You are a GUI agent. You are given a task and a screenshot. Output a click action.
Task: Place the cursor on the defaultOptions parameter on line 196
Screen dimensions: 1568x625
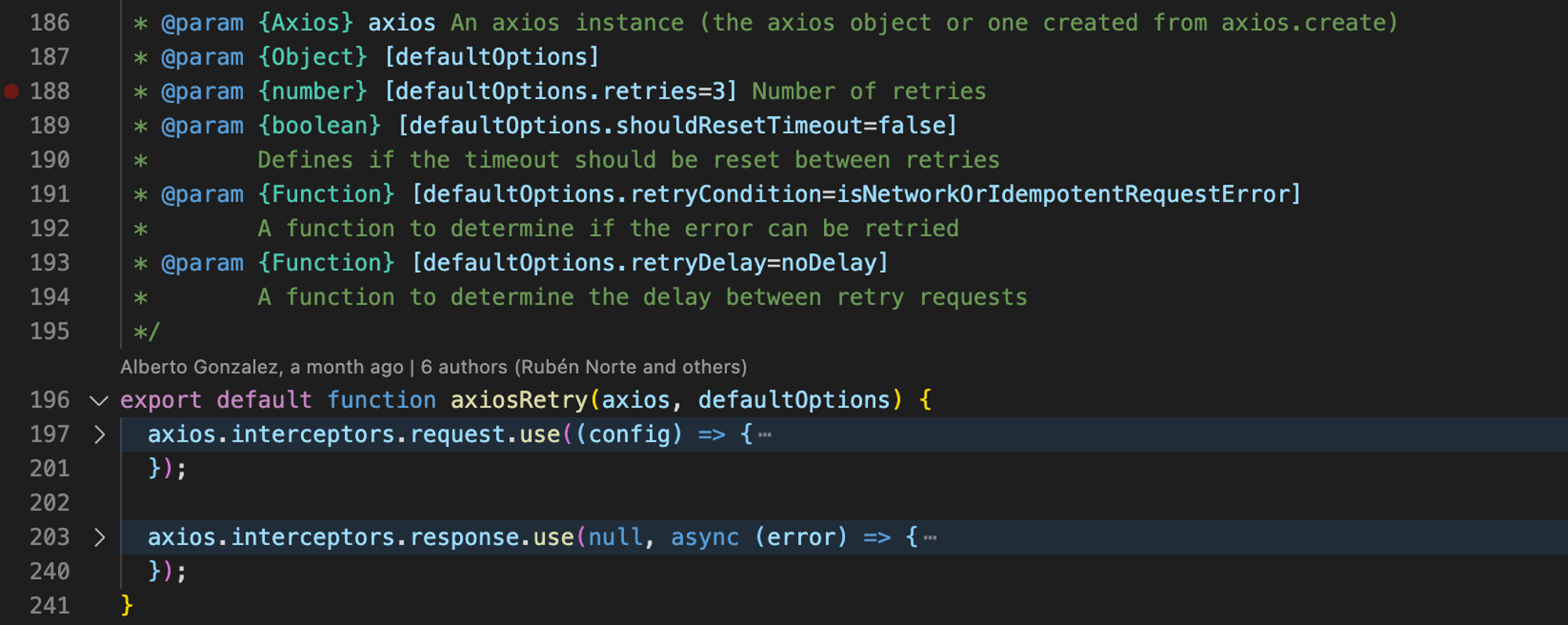click(794, 401)
